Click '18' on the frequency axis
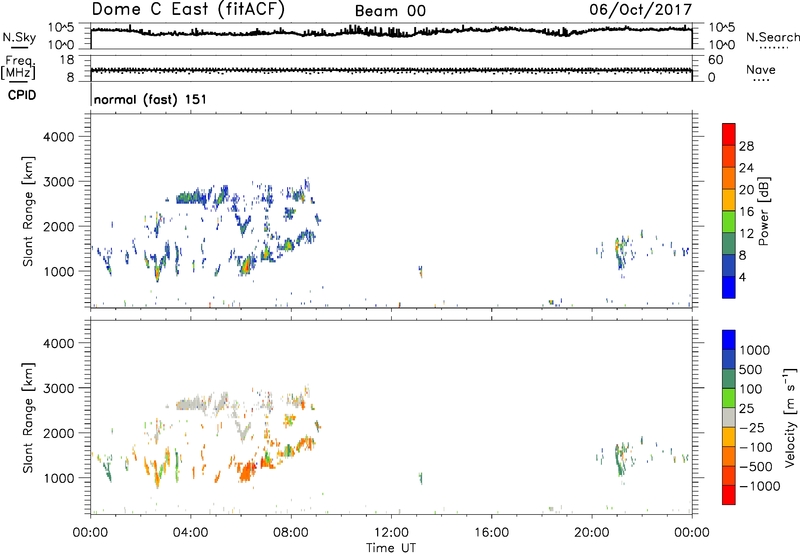The image size is (800, 554). click(x=67, y=60)
